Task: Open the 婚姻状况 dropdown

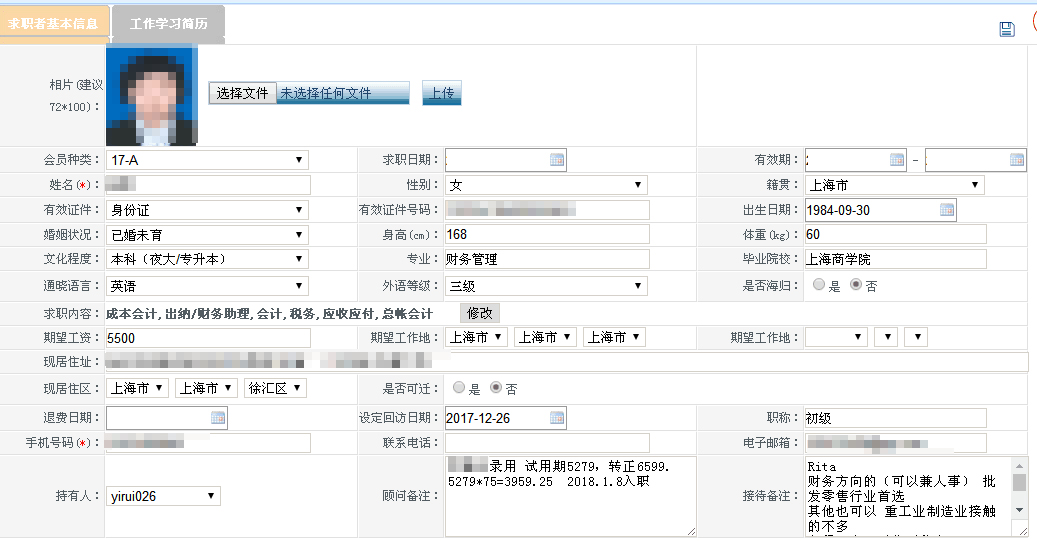Action: (207, 235)
